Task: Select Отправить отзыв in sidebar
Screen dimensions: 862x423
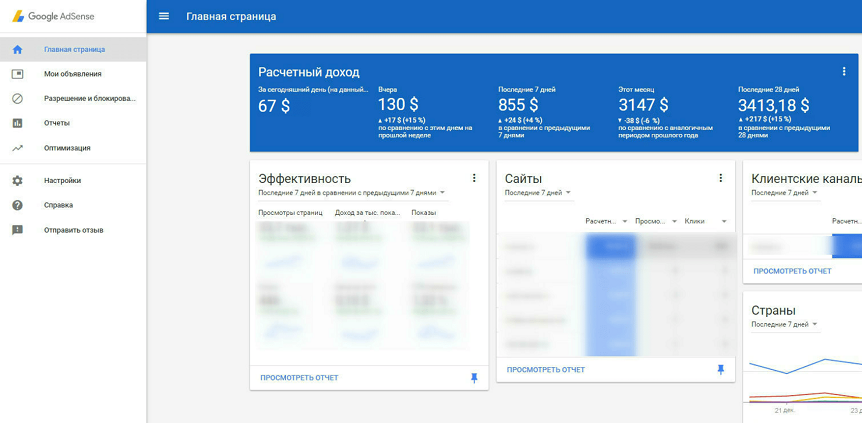Action: coord(74,230)
